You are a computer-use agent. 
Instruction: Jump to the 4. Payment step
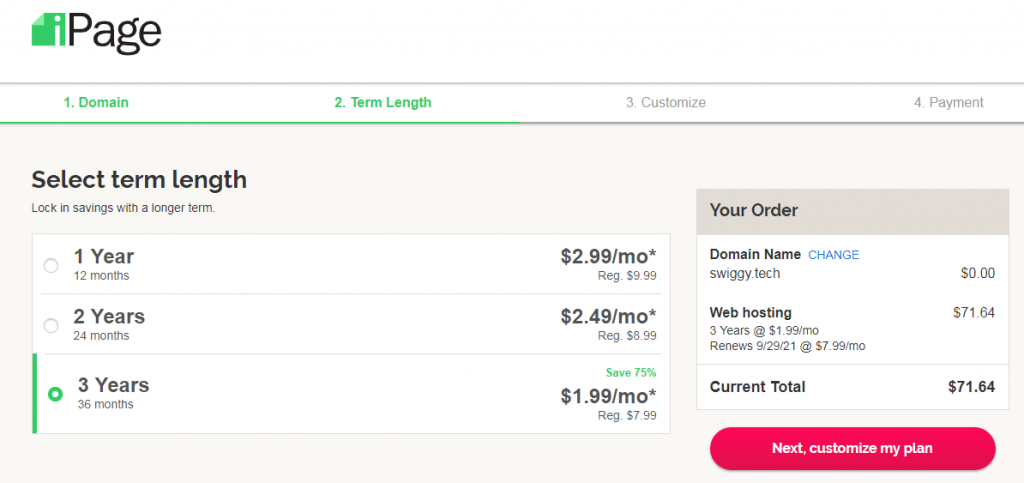tap(948, 102)
